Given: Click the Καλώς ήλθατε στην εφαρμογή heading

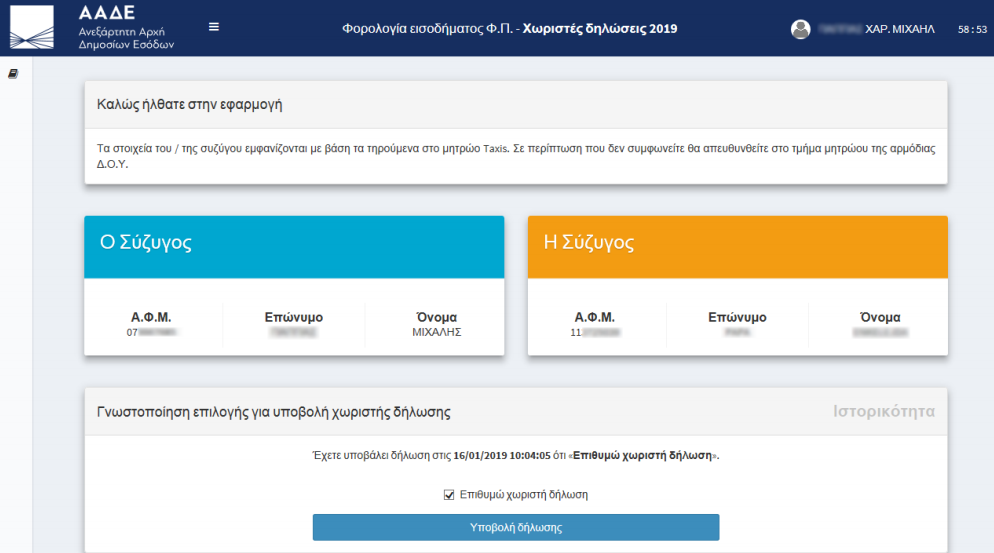Looking at the screenshot, I should (190, 105).
